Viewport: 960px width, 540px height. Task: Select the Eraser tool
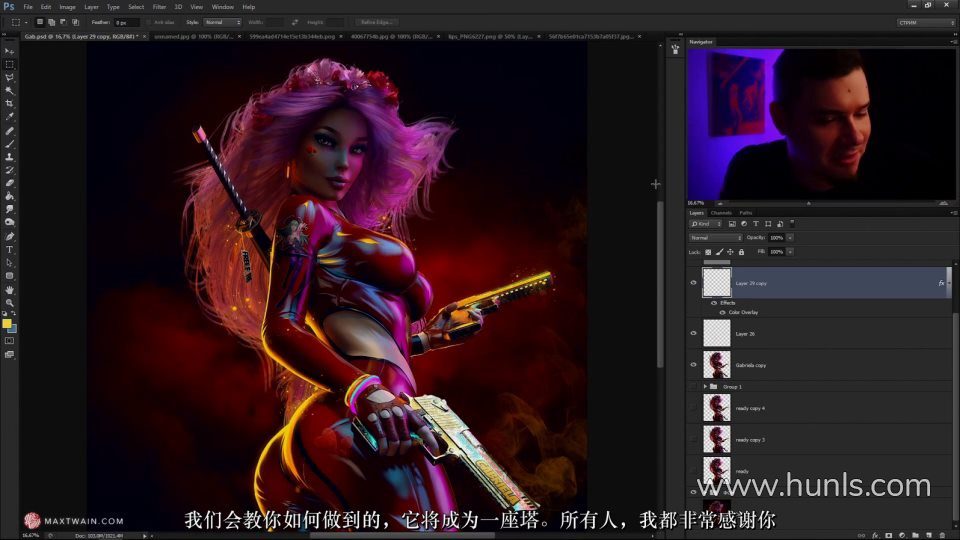(x=9, y=183)
